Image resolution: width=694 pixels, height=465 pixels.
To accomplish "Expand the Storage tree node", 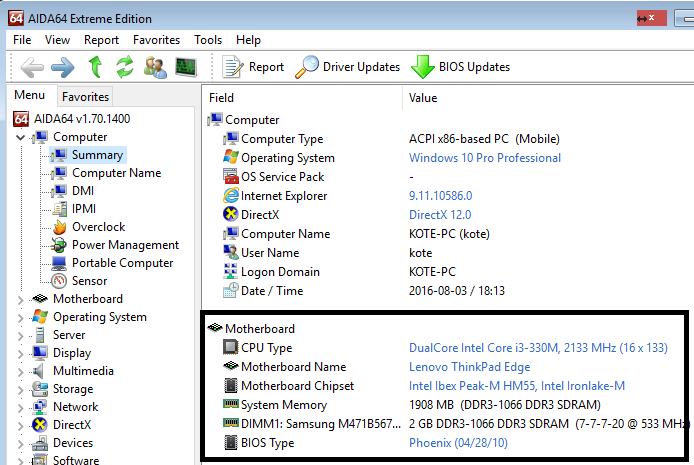I will [x=20, y=390].
